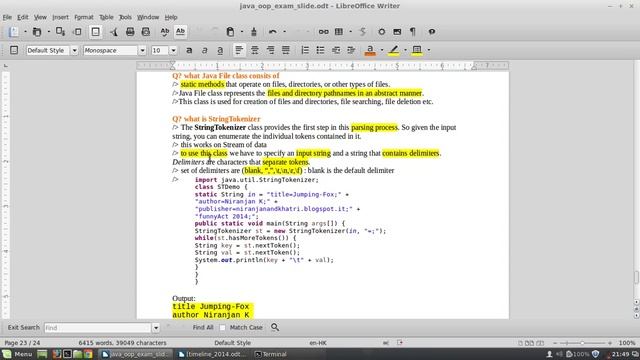Viewport: 640px width, 360px height.
Task: Toggle numbered list
Action: [305, 50]
